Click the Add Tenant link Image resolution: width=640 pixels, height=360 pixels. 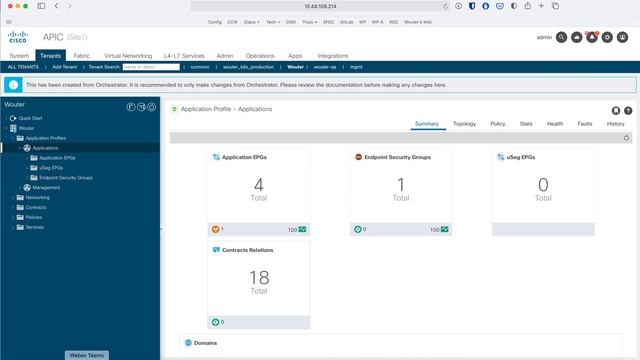(x=64, y=67)
